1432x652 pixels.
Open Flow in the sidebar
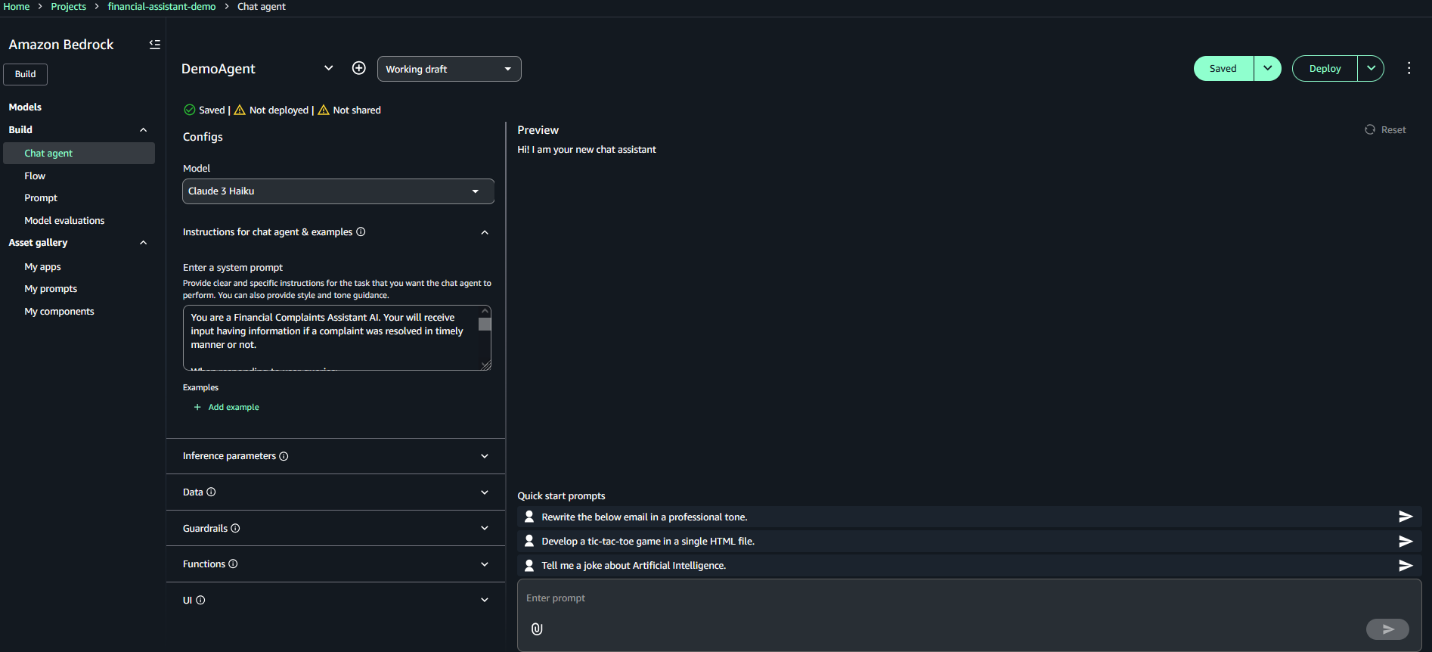pyautogui.click(x=35, y=176)
